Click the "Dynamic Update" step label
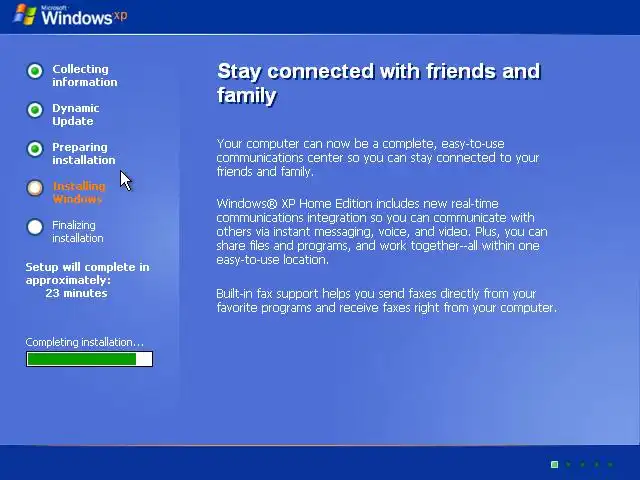The image size is (640, 480). point(76,115)
